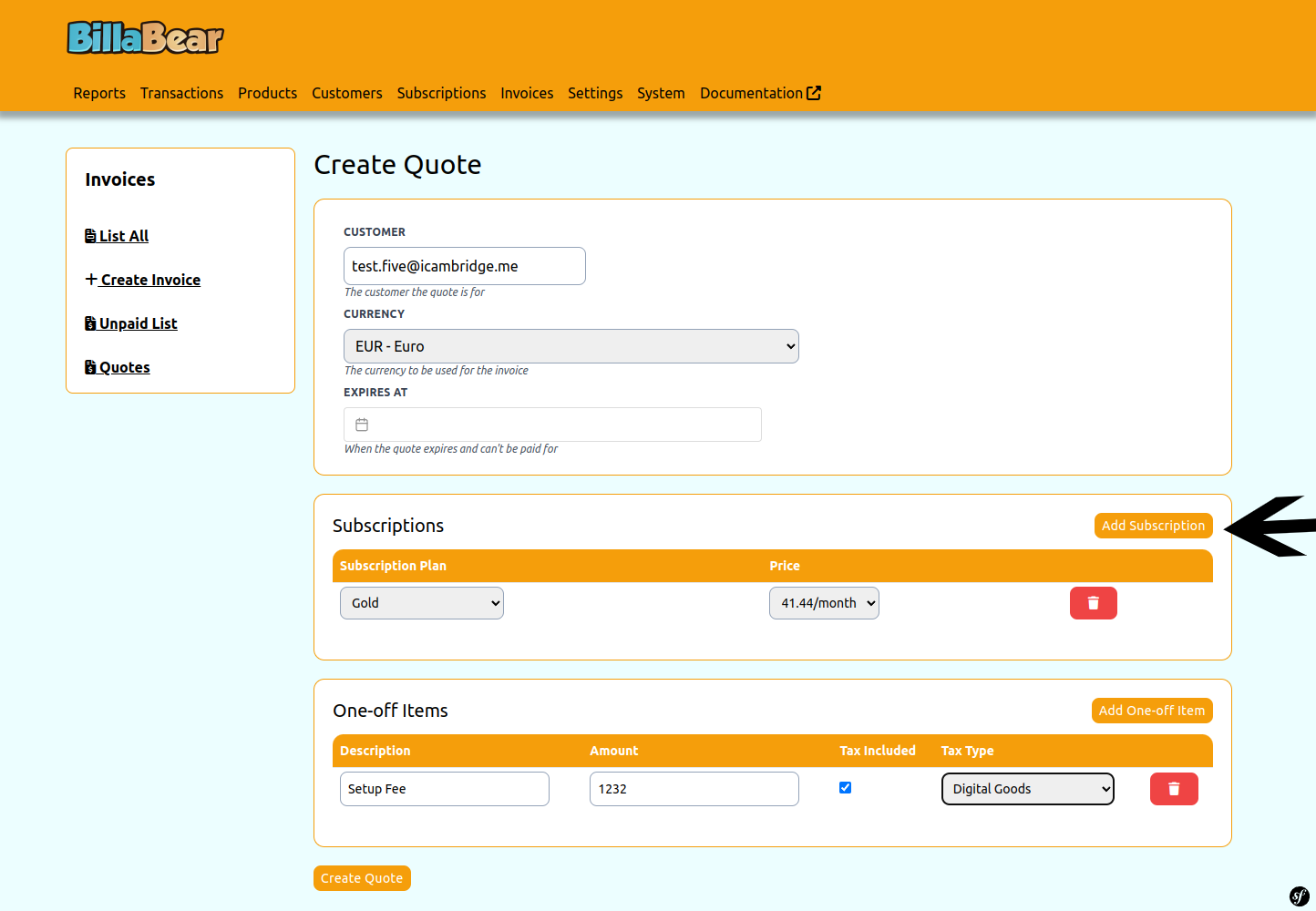The width and height of the screenshot is (1316, 911).
Task: Click the One-off Items section heading
Action: (390, 711)
